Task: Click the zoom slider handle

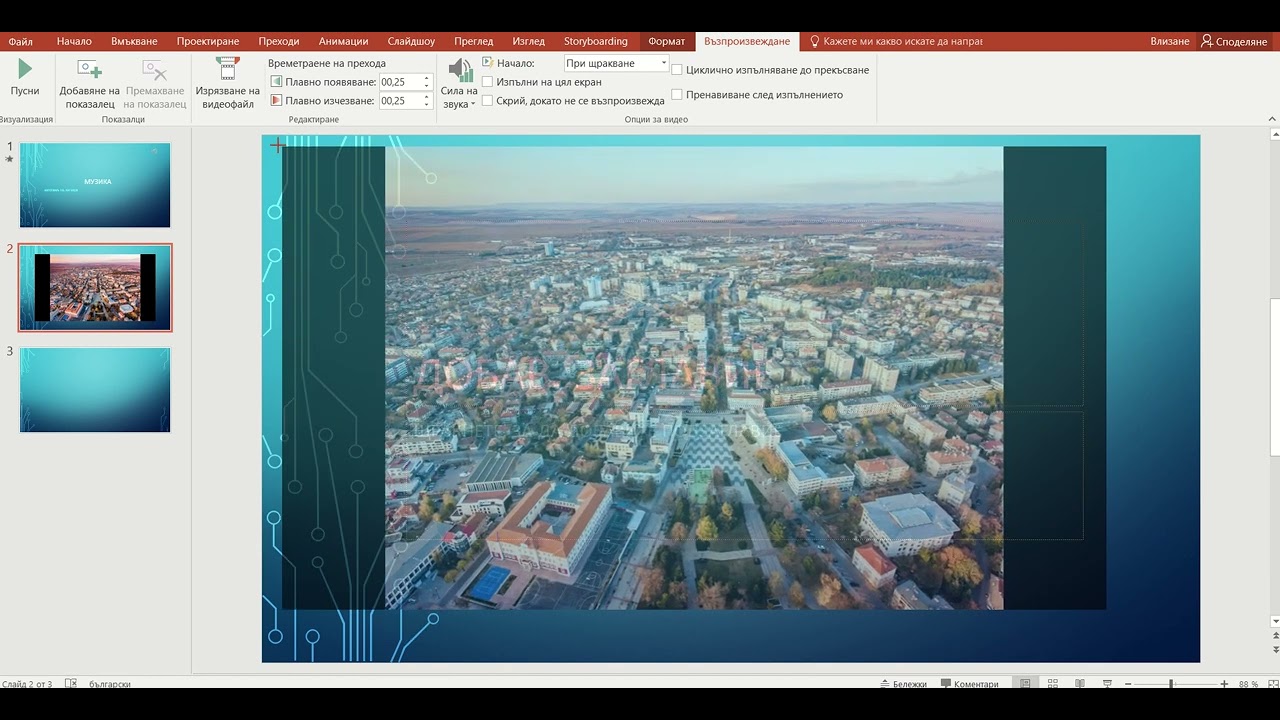Action: (x=1171, y=684)
